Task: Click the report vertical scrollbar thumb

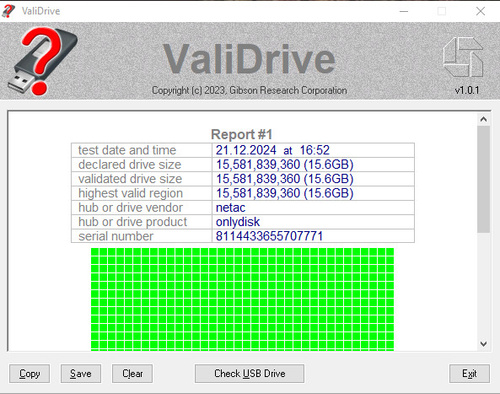Action: [484, 179]
